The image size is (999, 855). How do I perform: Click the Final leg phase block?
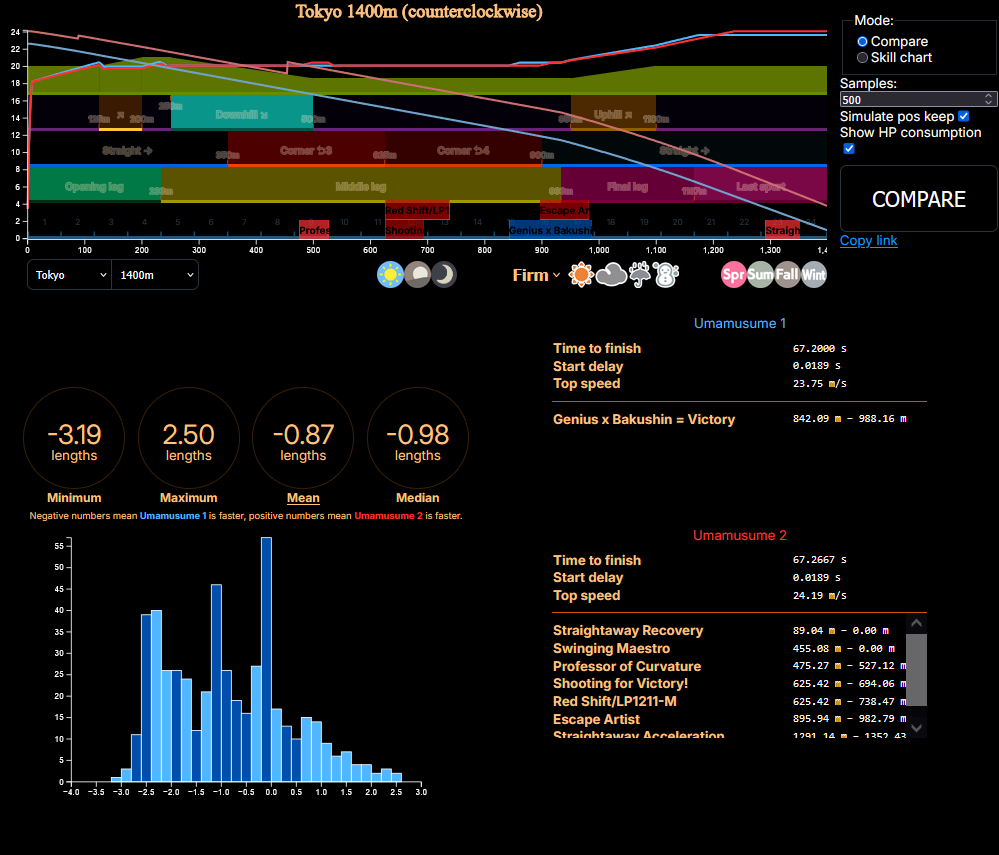point(627,185)
